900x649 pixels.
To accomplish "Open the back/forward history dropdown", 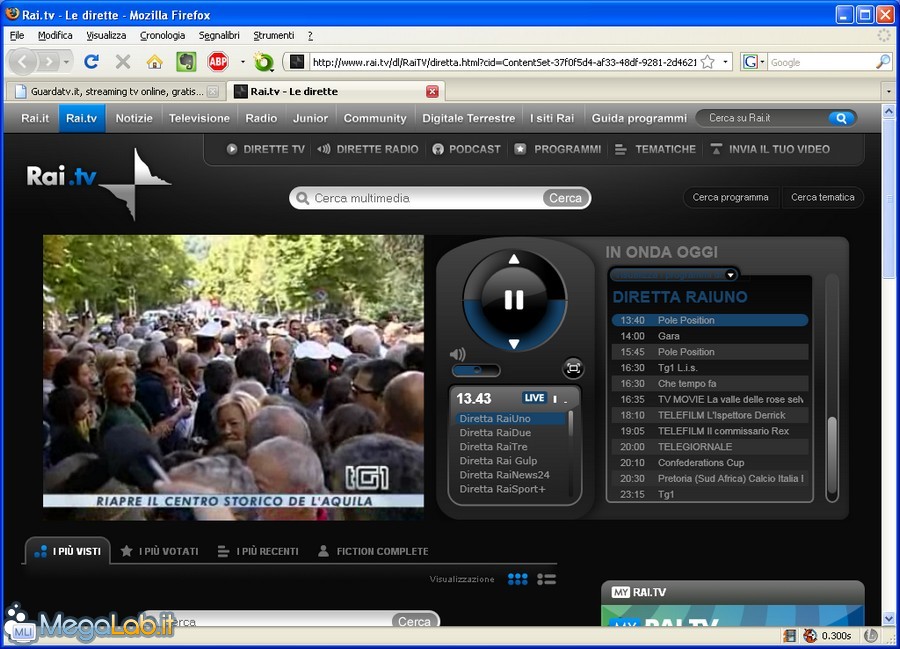I will click(67, 61).
